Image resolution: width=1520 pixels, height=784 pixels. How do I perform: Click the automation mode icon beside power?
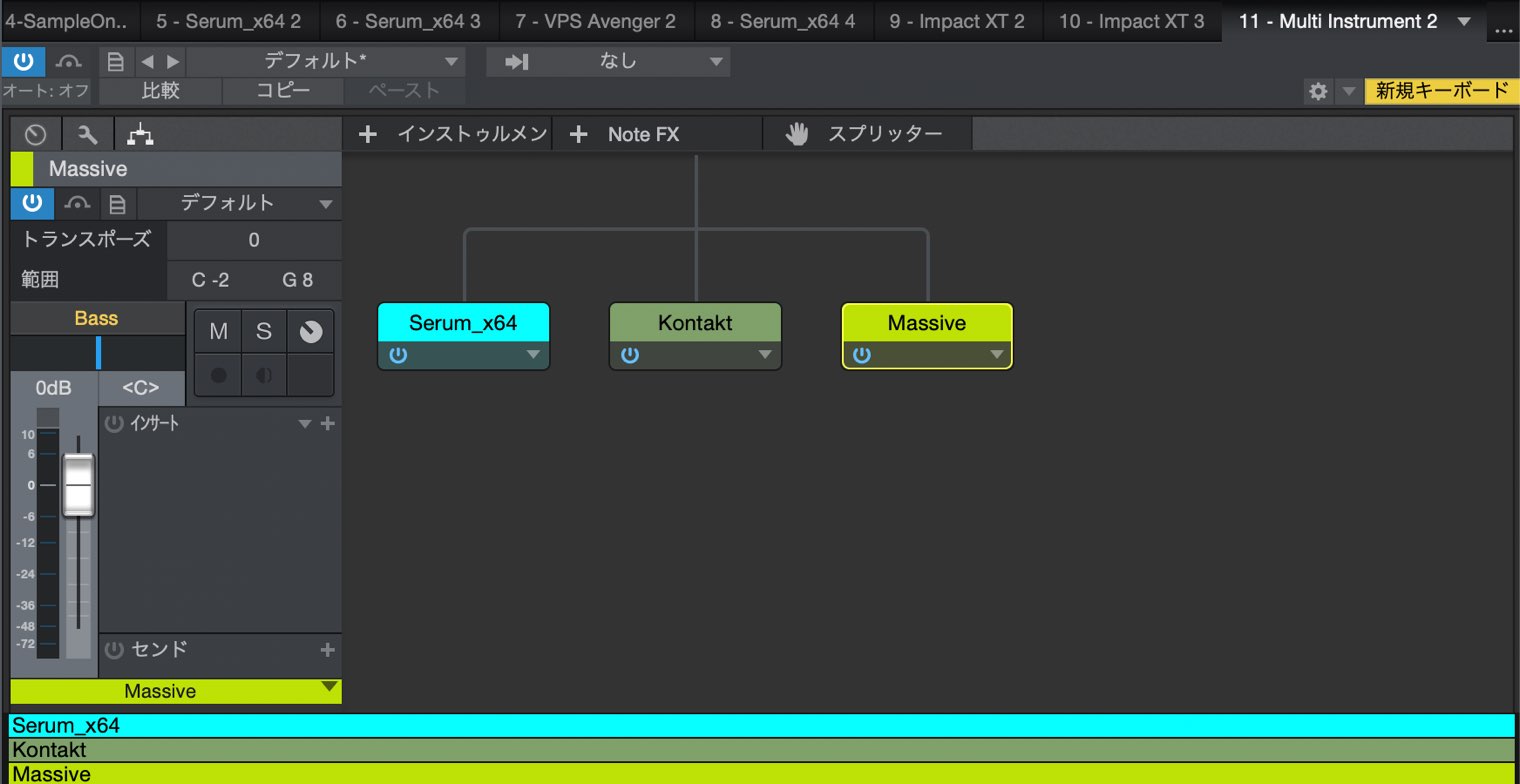[x=68, y=62]
